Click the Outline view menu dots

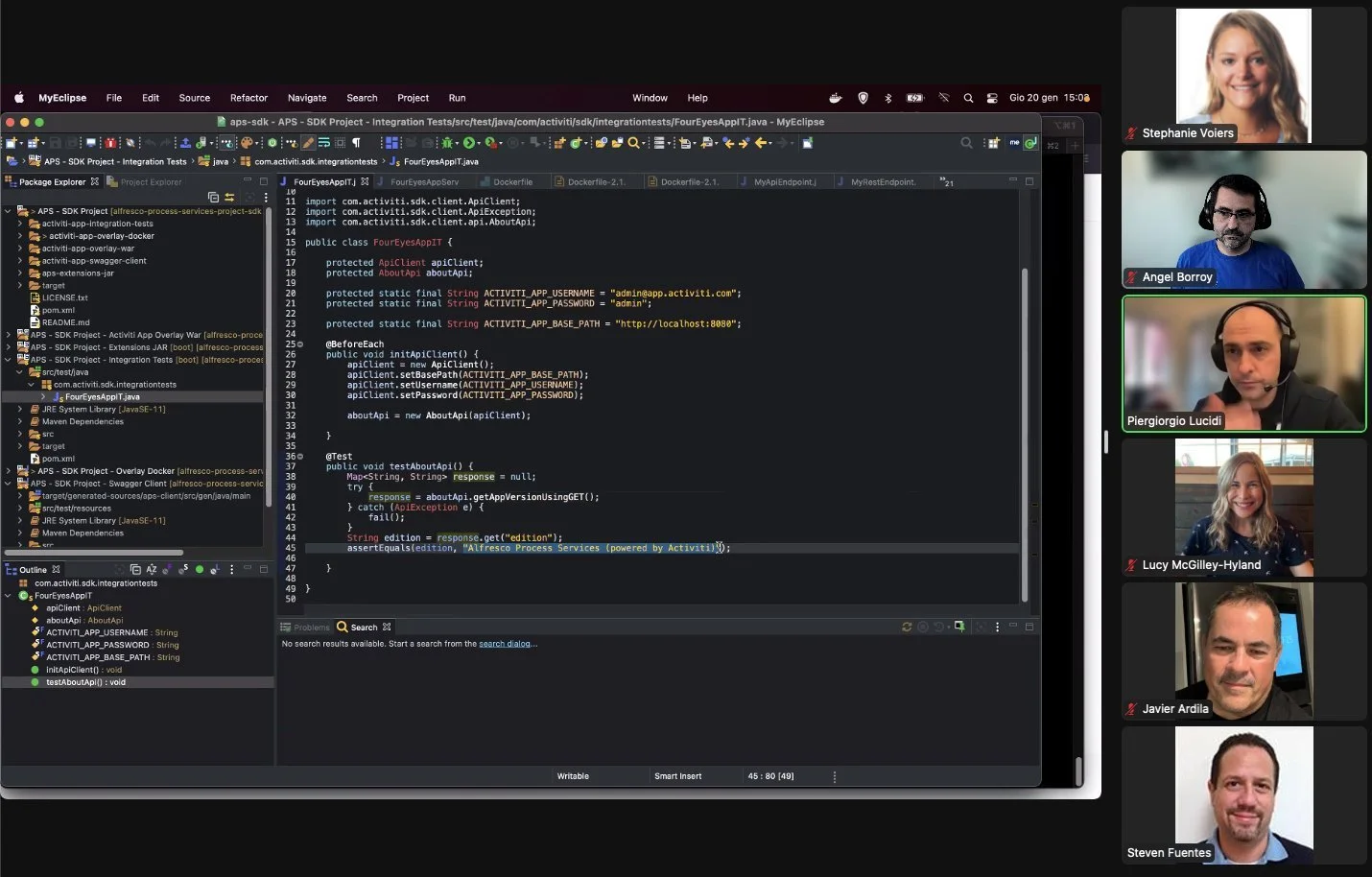[232, 569]
